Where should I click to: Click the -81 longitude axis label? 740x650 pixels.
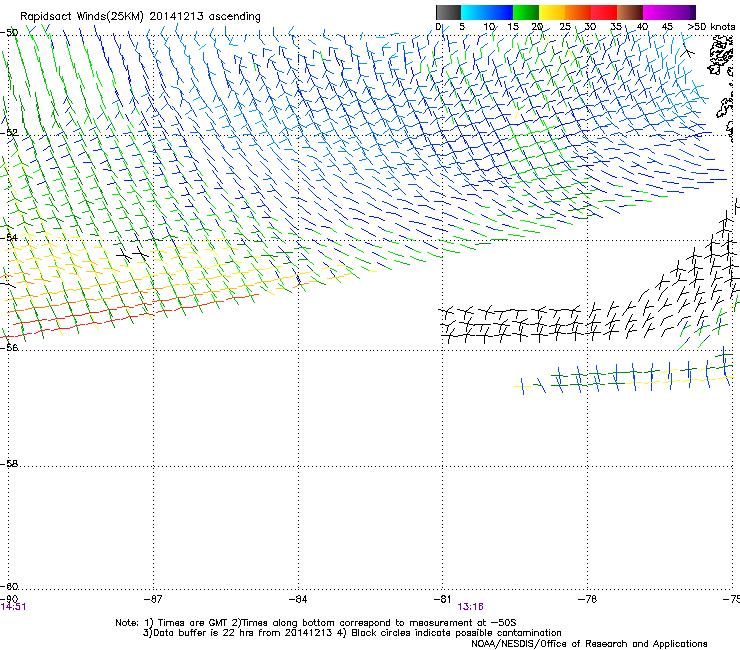tap(442, 599)
